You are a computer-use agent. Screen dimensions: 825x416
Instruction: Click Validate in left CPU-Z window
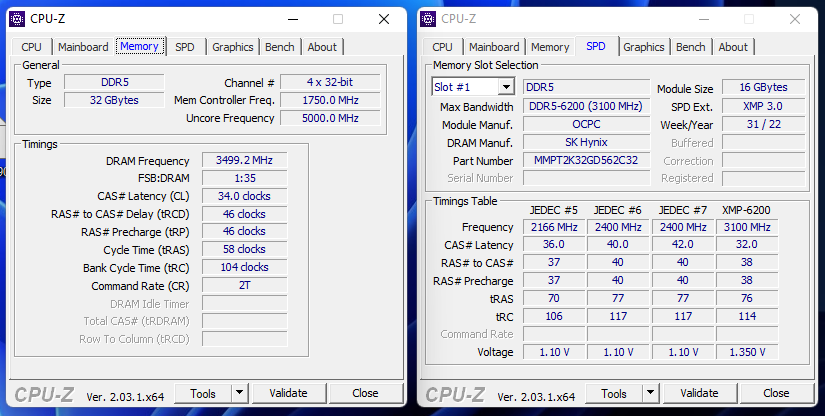(x=288, y=393)
